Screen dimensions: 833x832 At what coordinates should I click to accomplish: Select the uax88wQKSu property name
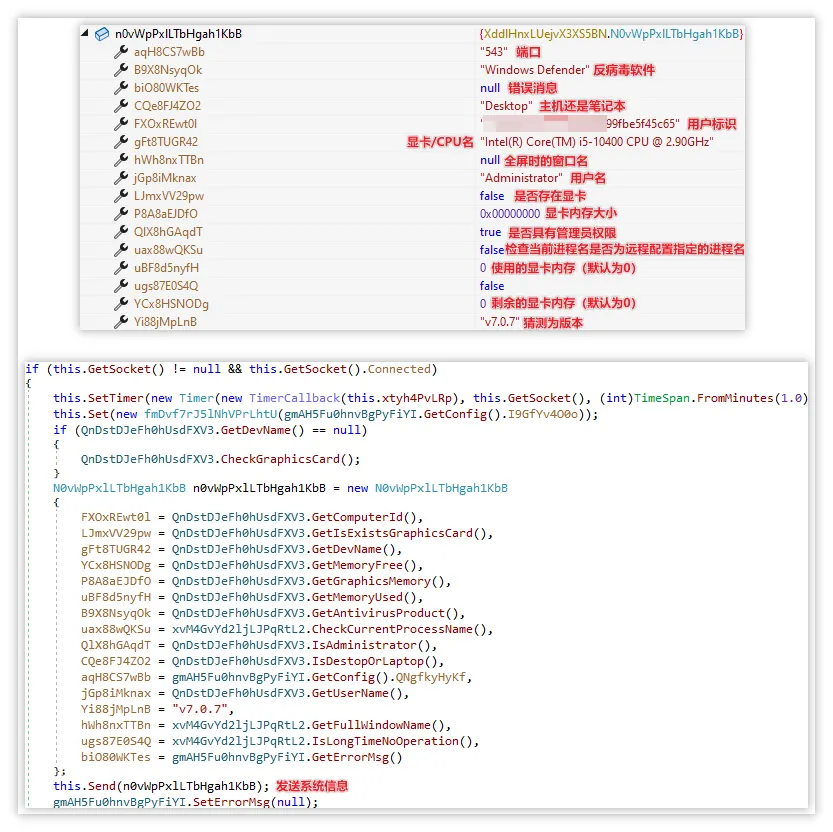coord(168,250)
